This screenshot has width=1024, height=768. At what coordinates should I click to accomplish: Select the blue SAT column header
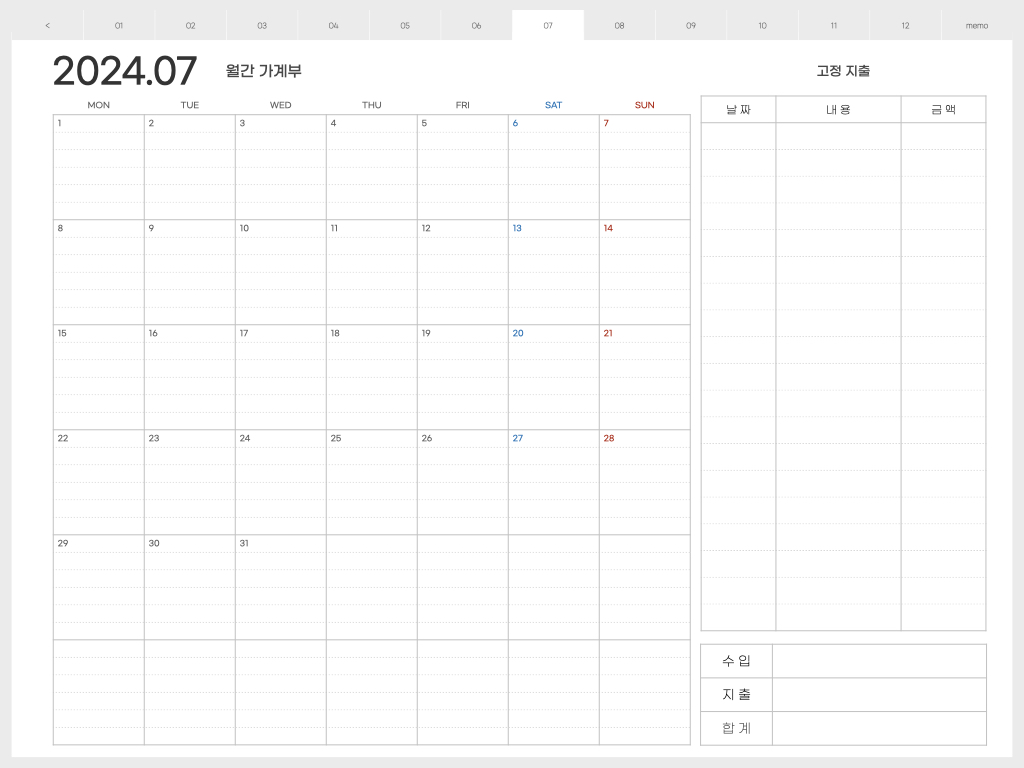pyautogui.click(x=554, y=105)
